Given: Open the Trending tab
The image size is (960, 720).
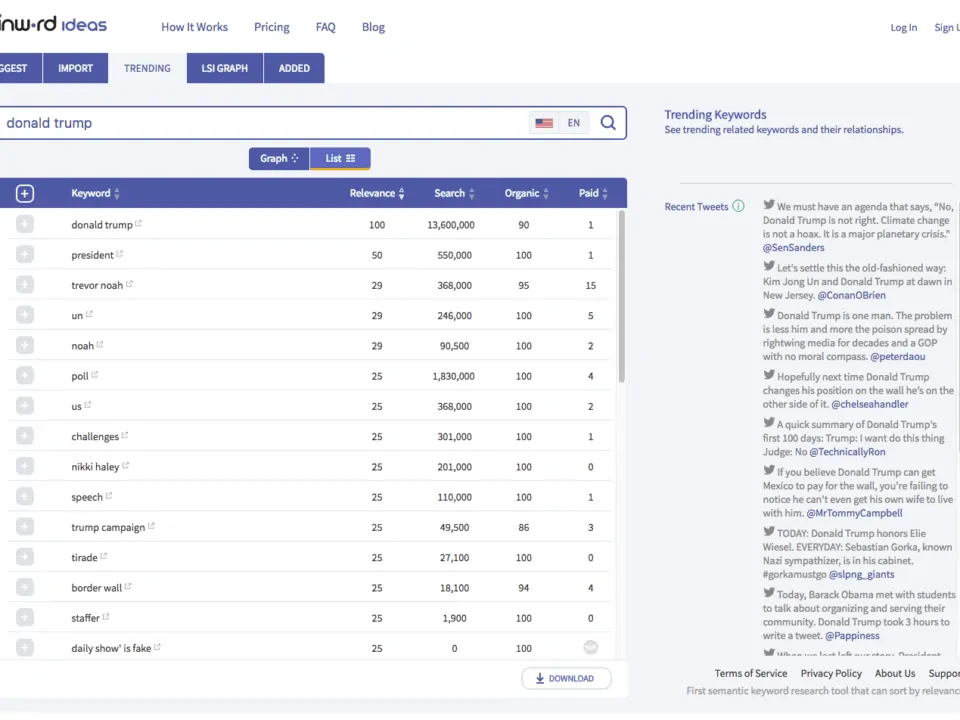Looking at the screenshot, I should click(147, 68).
